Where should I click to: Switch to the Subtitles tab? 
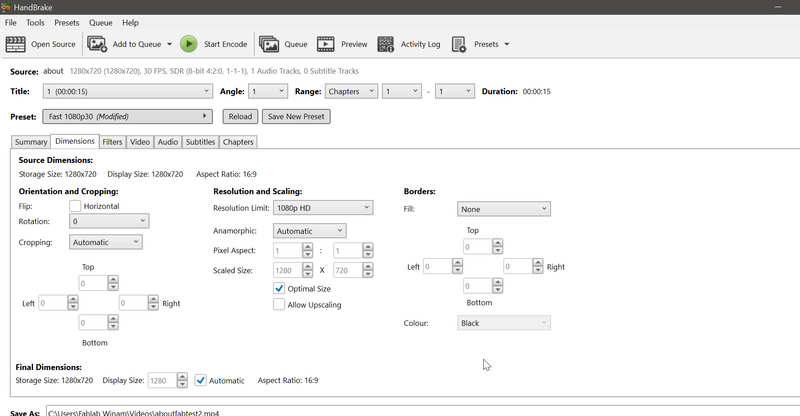tap(200, 142)
